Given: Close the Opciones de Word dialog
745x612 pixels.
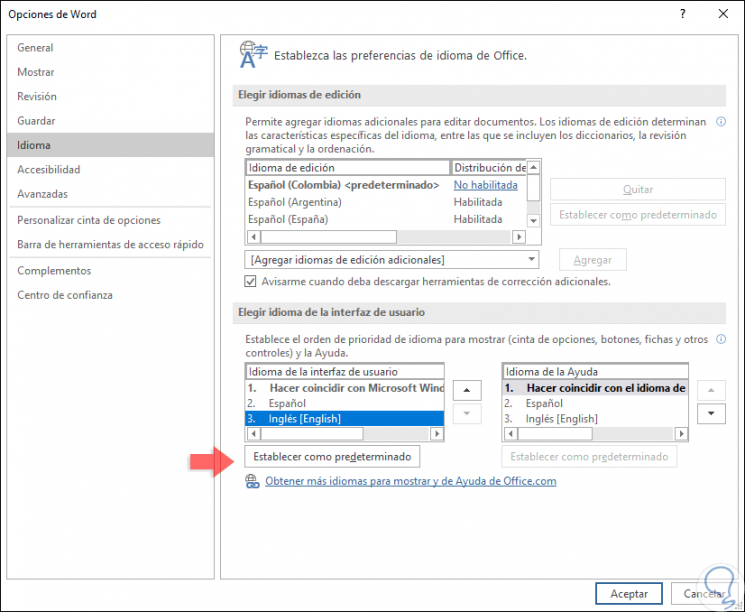Looking at the screenshot, I should pyautogui.click(x=723, y=14).
